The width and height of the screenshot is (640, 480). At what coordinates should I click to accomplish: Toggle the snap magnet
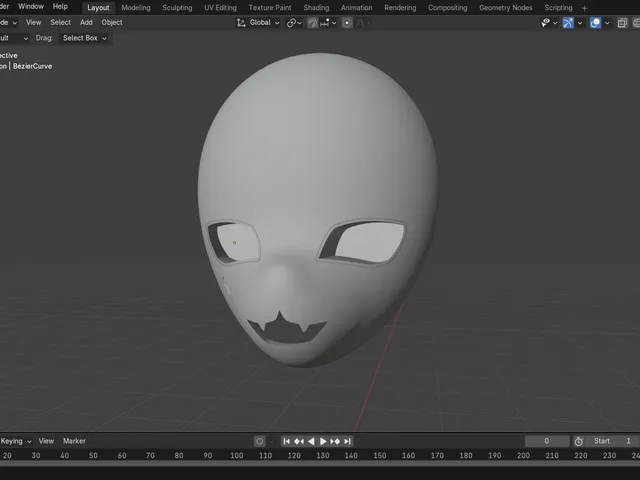[312, 23]
